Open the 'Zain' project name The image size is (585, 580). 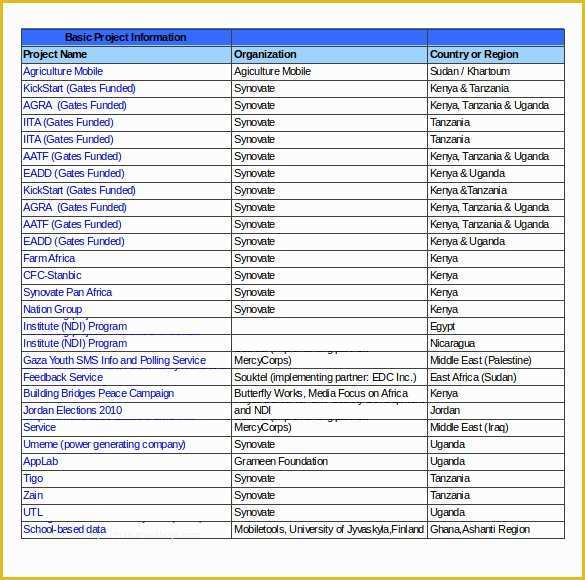click(x=33, y=495)
